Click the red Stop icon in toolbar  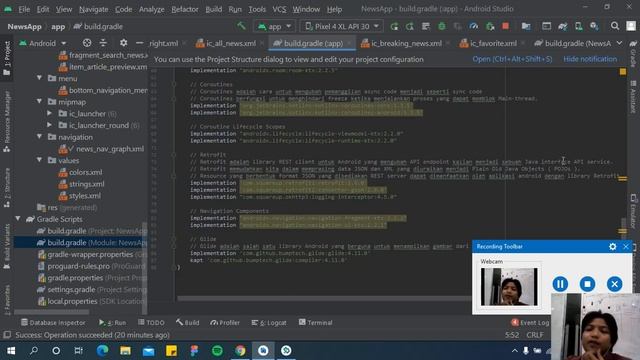[x=505, y=27]
